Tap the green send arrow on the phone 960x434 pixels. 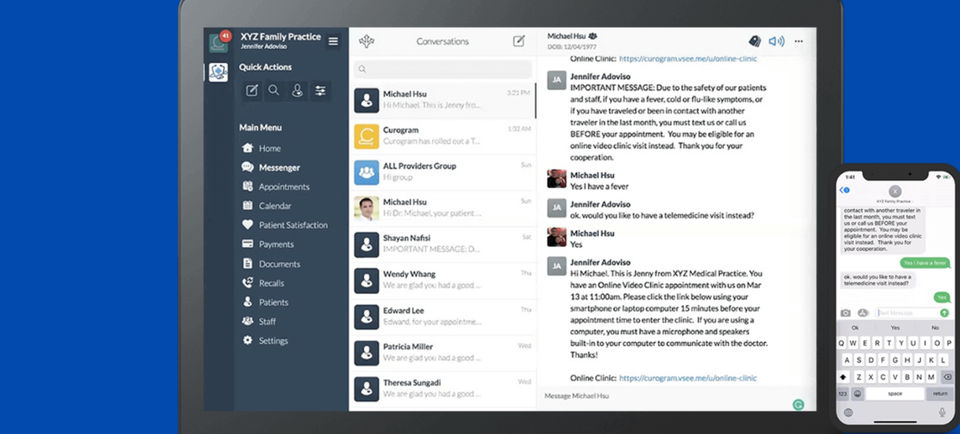[x=945, y=313]
